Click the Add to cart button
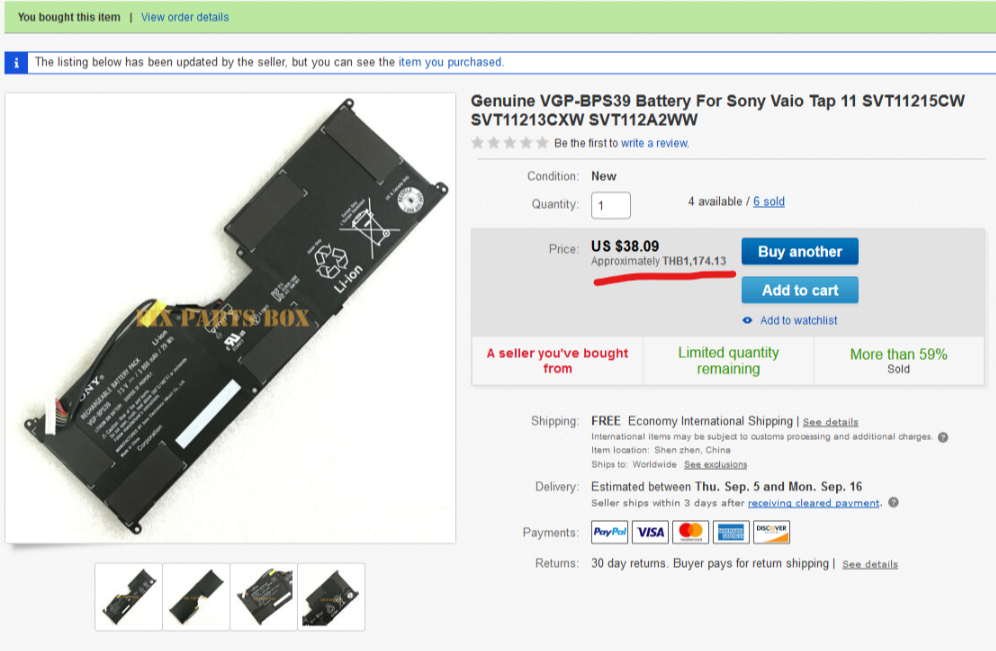The image size is (996, 651). point(800,290)
